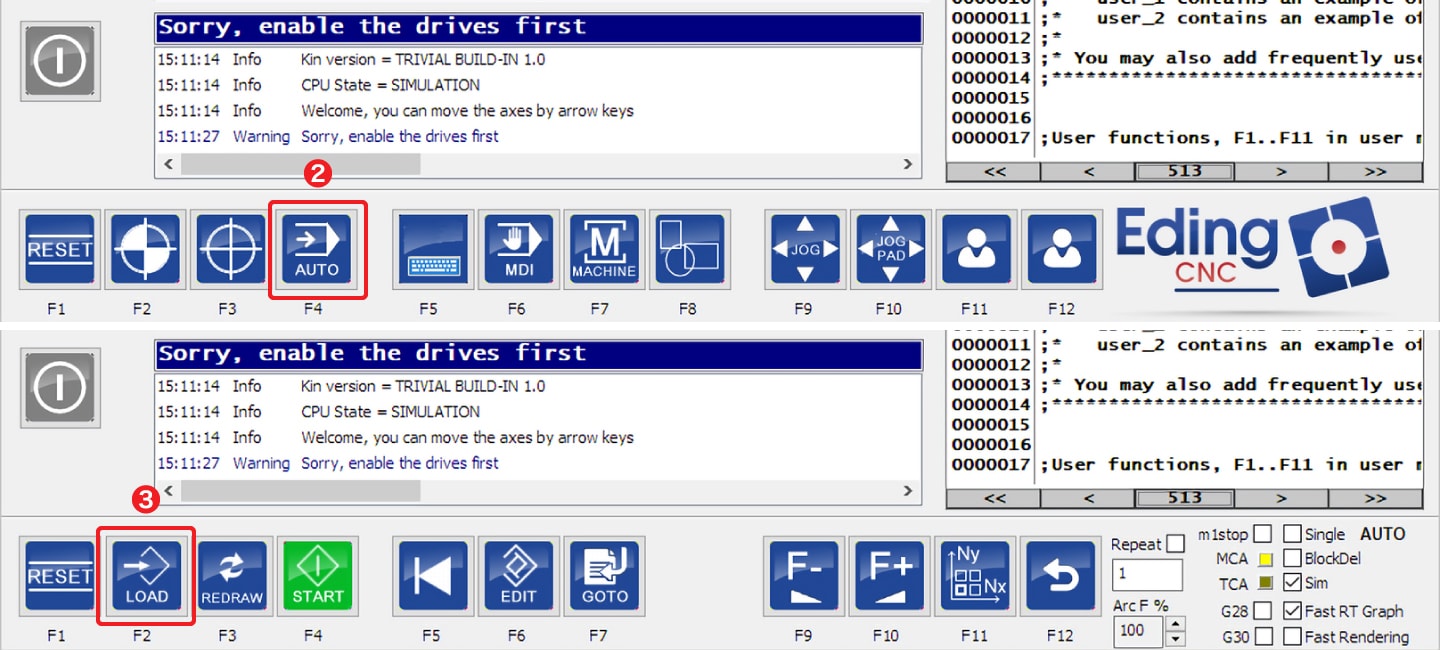
Task: Open the Nx Ny nesting button
Action: tap(975, 576)
